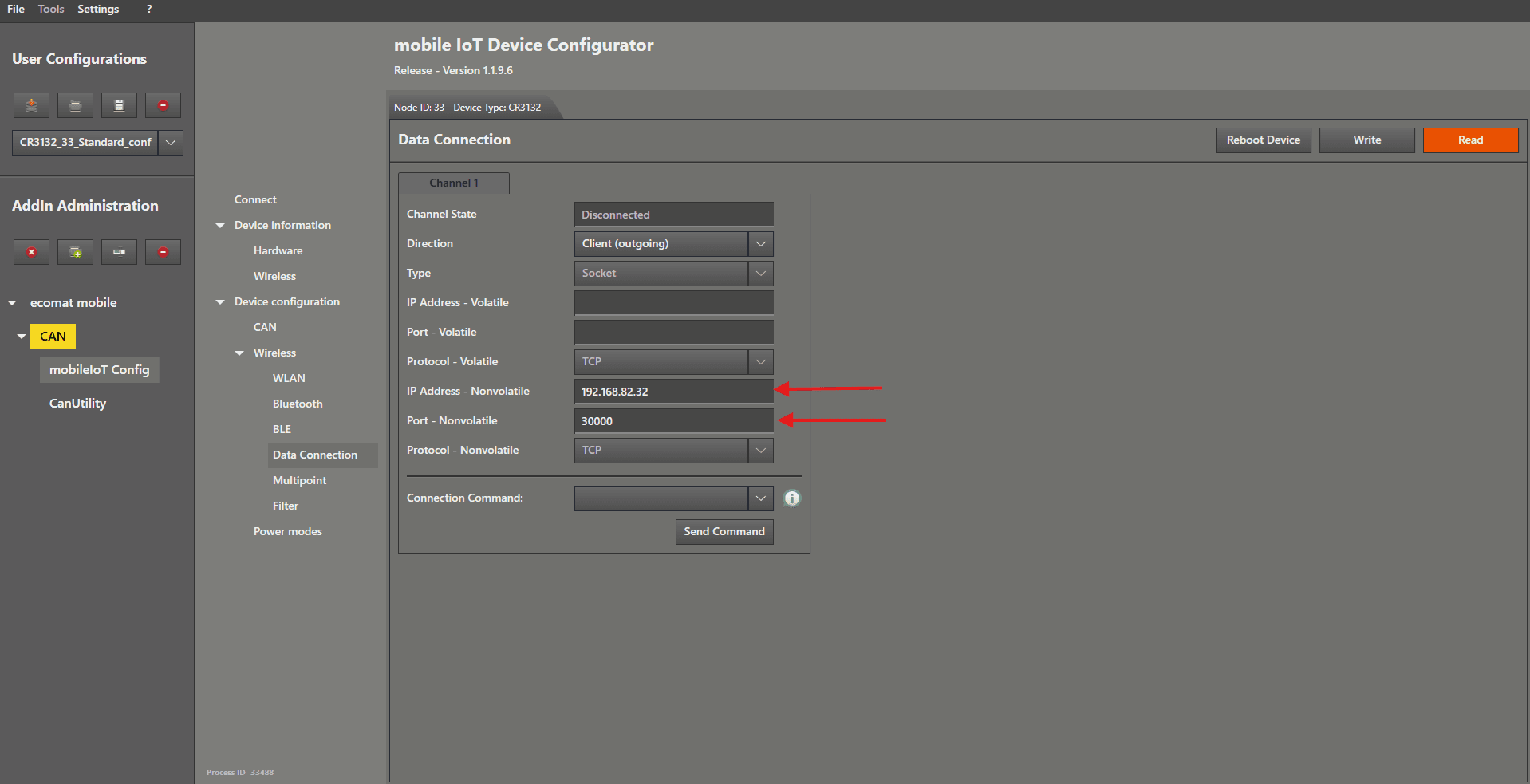Click the red minus icon under User Configurations
The image size is (1530, 784).
tap(163, 105)
